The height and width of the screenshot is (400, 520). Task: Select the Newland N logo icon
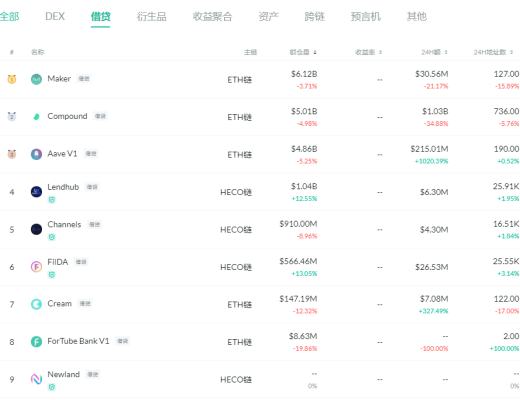click(x=36, y=379)
